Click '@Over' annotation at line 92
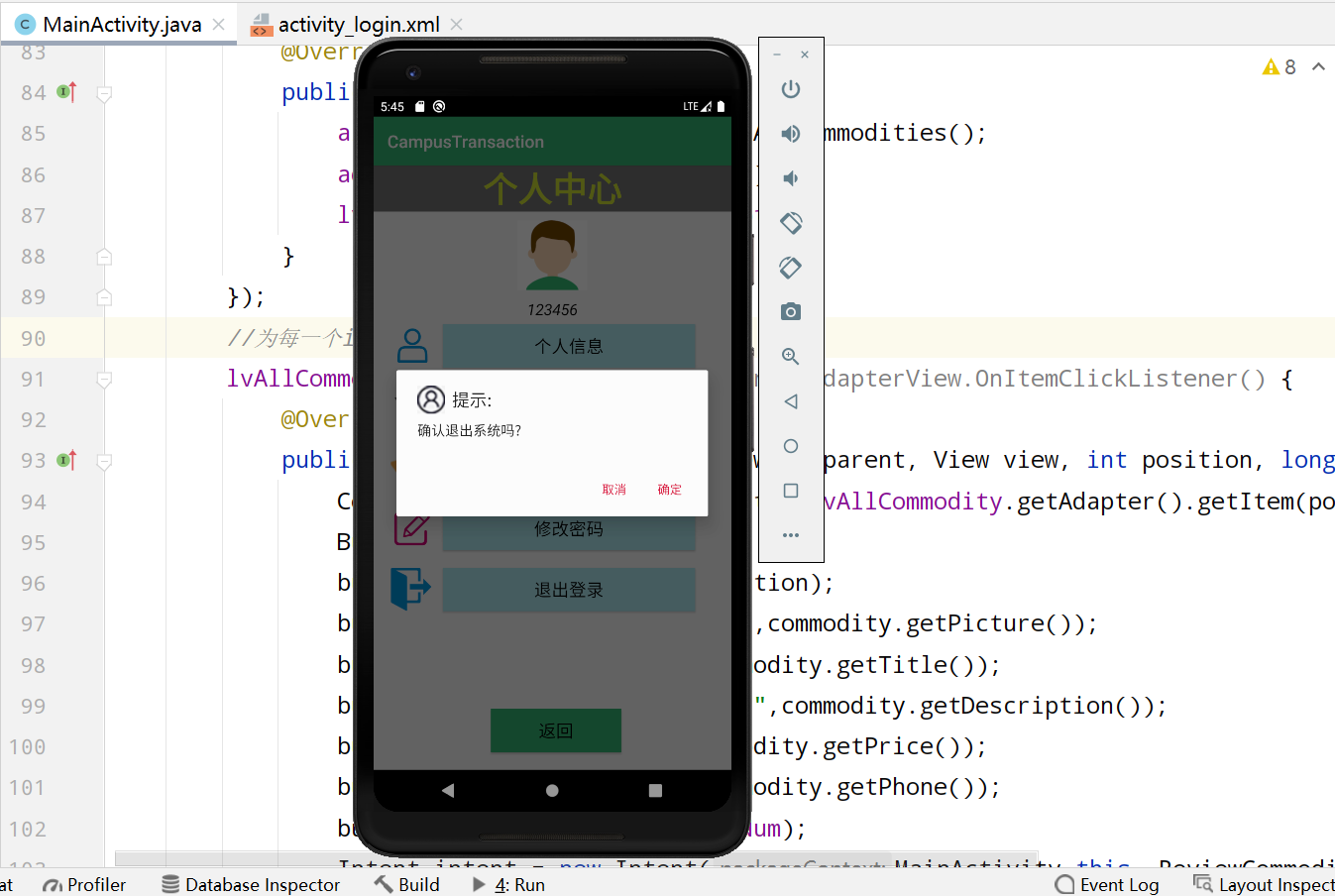Screen dimensions: 1335x896 [315, 419]
